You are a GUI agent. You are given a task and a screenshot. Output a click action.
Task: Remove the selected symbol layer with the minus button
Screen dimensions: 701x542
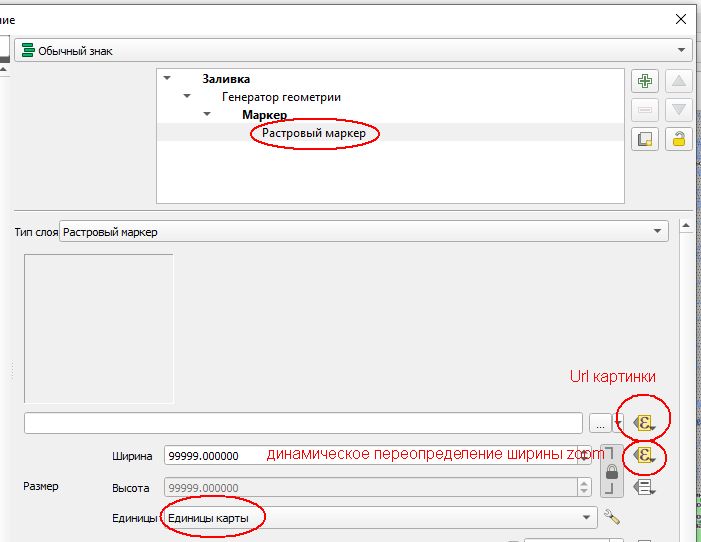645,110
